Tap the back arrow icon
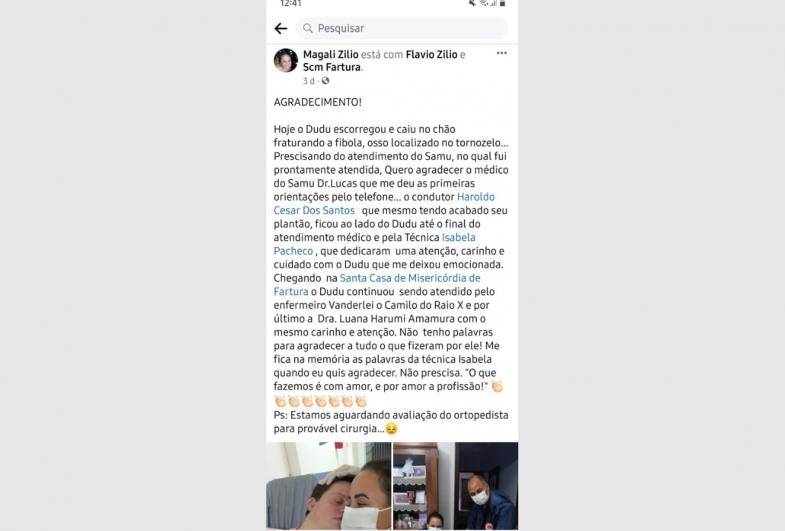Screen dimensions: 785x531 281,29
